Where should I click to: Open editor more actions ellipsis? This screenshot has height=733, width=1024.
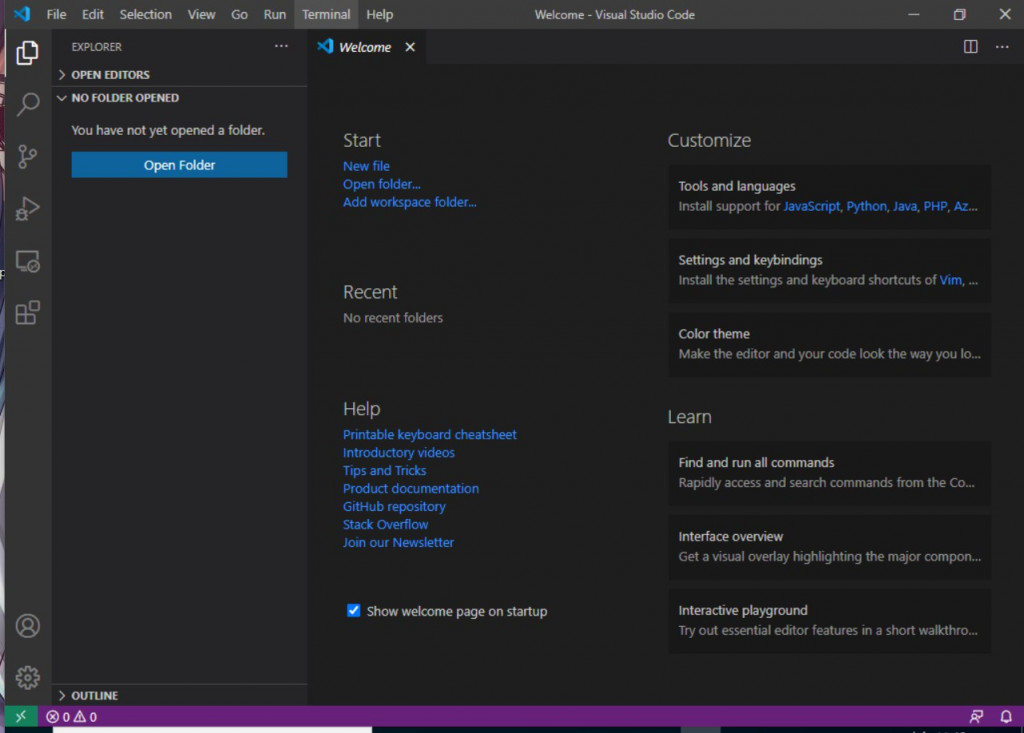[x=1002, y=46]
